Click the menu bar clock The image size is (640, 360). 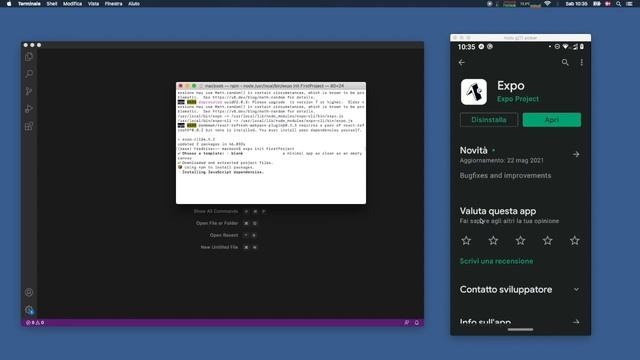(x=576, y=4)
